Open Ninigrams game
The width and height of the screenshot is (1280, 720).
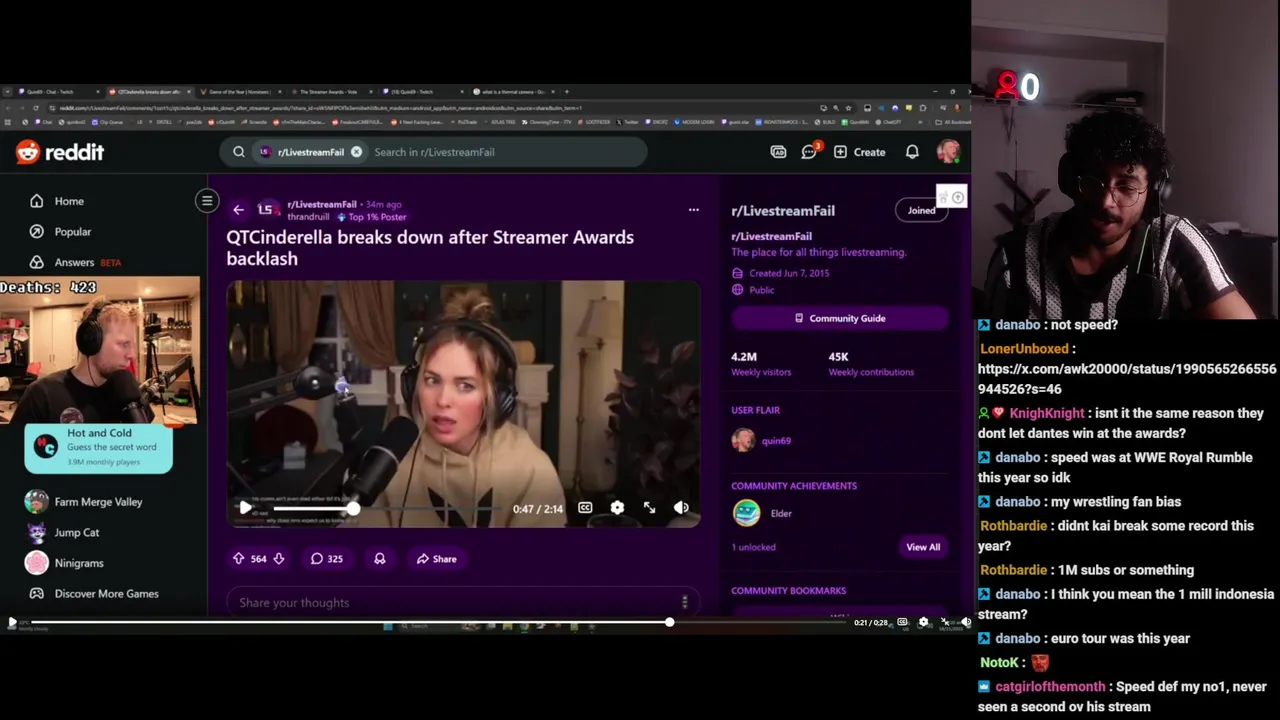coord(66,563)
